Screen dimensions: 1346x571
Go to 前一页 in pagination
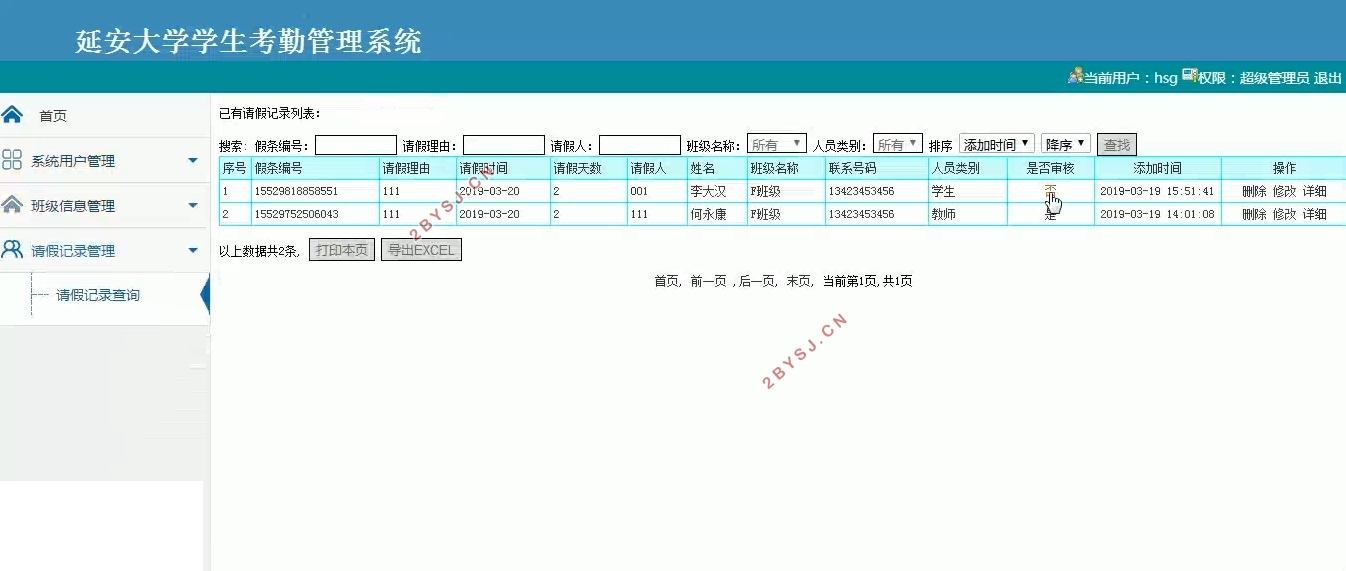point(708,282)
